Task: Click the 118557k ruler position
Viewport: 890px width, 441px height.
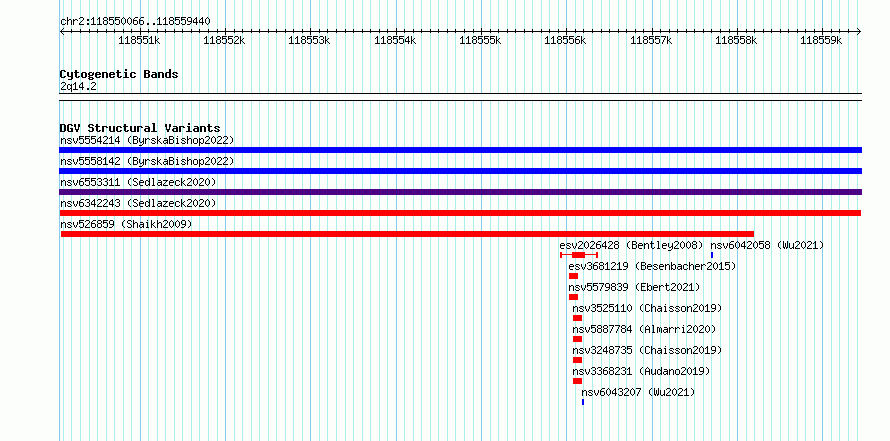Action: 652,40
